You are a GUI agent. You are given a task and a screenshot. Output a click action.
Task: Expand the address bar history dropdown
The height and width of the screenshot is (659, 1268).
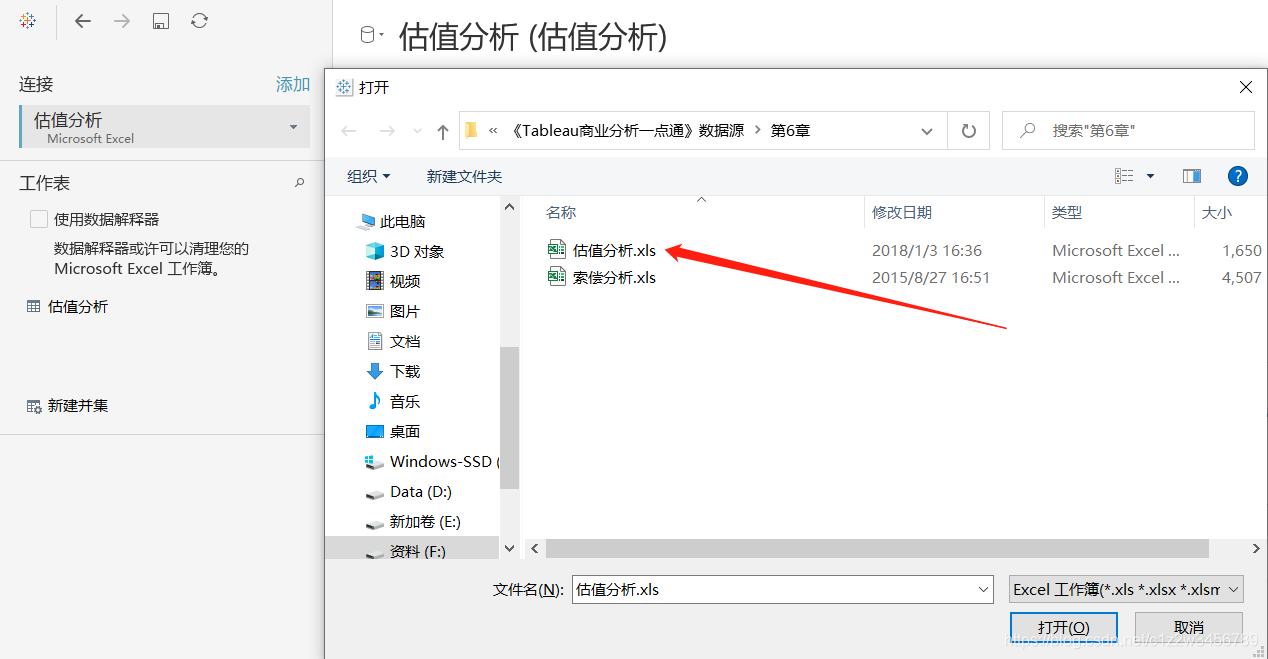click(926, 131)
